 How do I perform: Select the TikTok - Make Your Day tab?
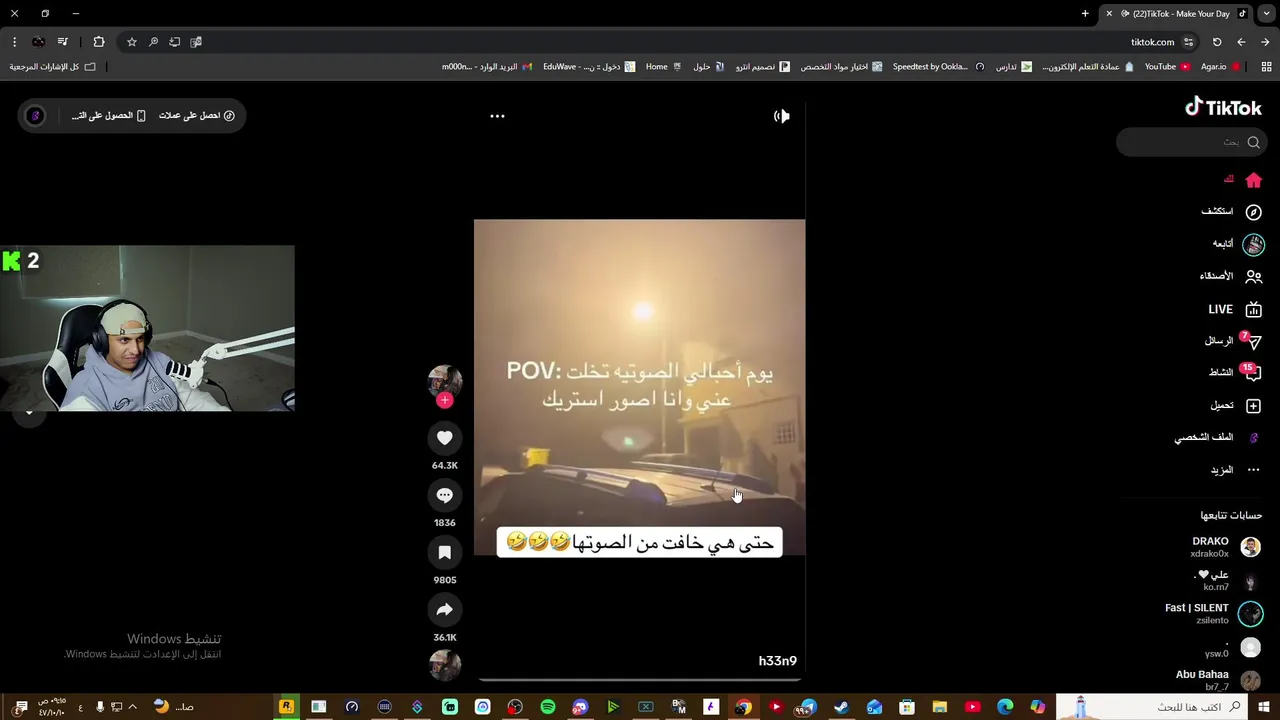[x=1178, y=14]
